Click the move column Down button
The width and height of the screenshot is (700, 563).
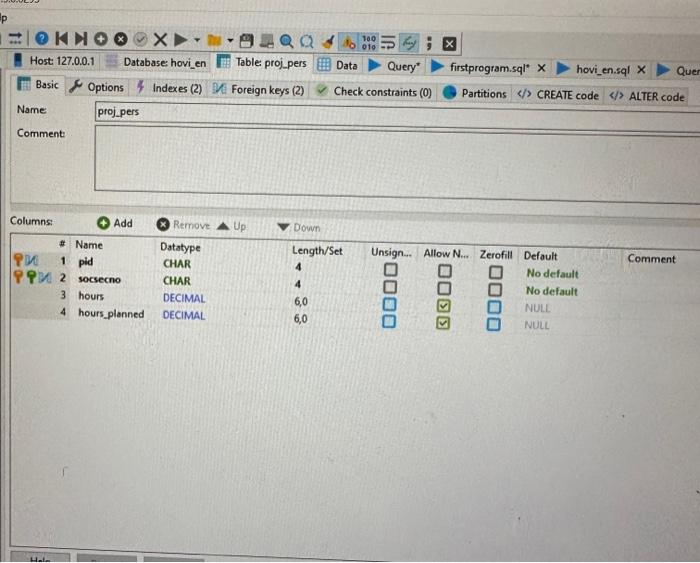(299, 227)
